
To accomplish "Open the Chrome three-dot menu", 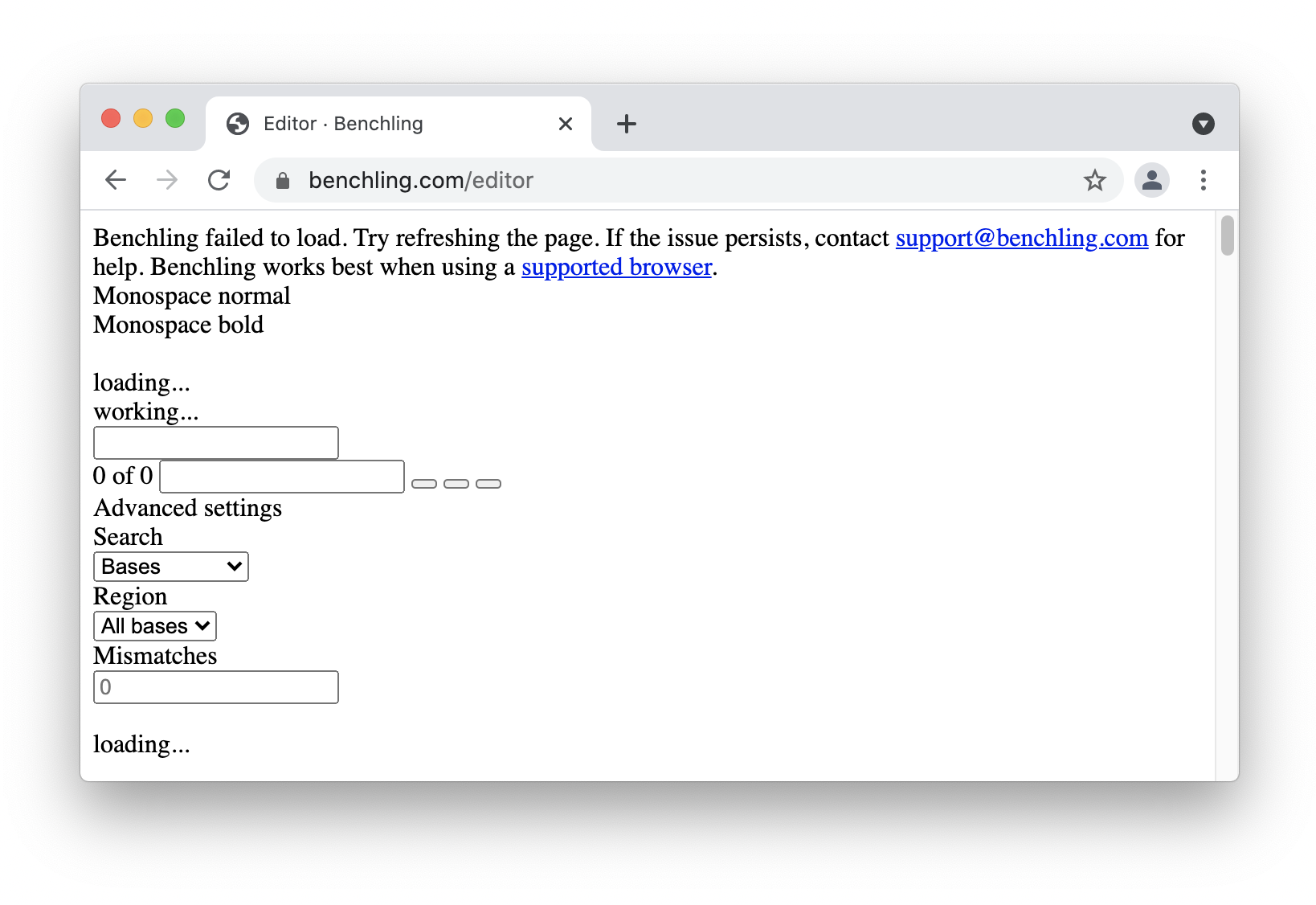I will 1203,180.
